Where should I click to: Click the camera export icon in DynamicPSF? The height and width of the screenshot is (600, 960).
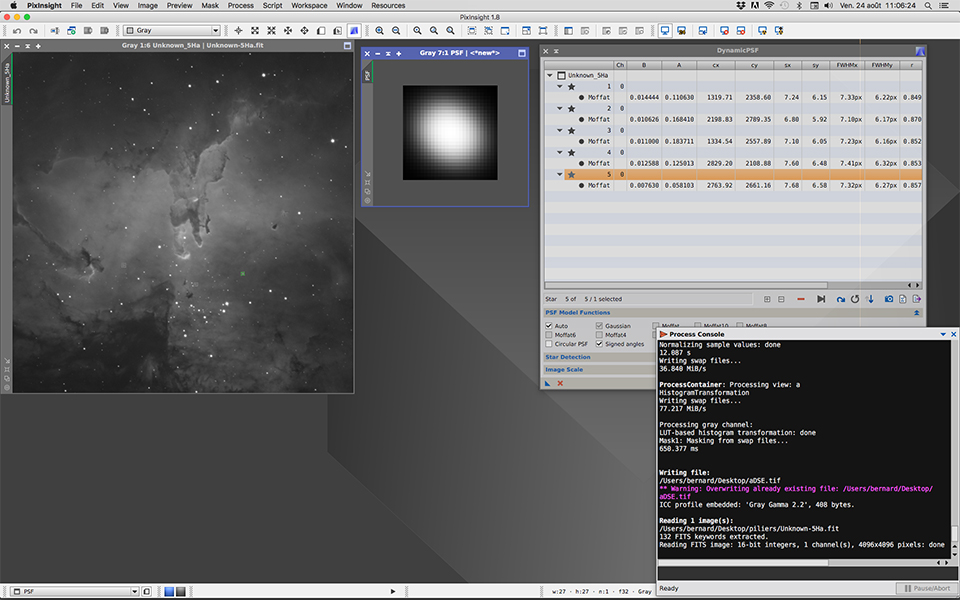click(888, 299)
